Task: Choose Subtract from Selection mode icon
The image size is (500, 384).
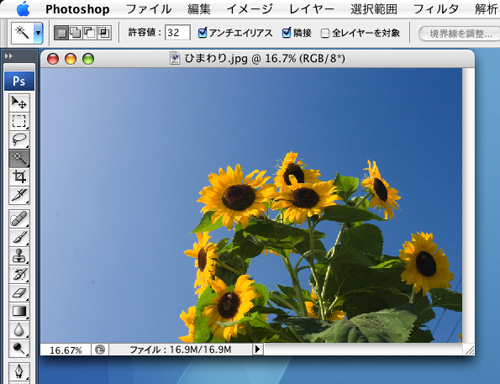Action: click(90, 33)
